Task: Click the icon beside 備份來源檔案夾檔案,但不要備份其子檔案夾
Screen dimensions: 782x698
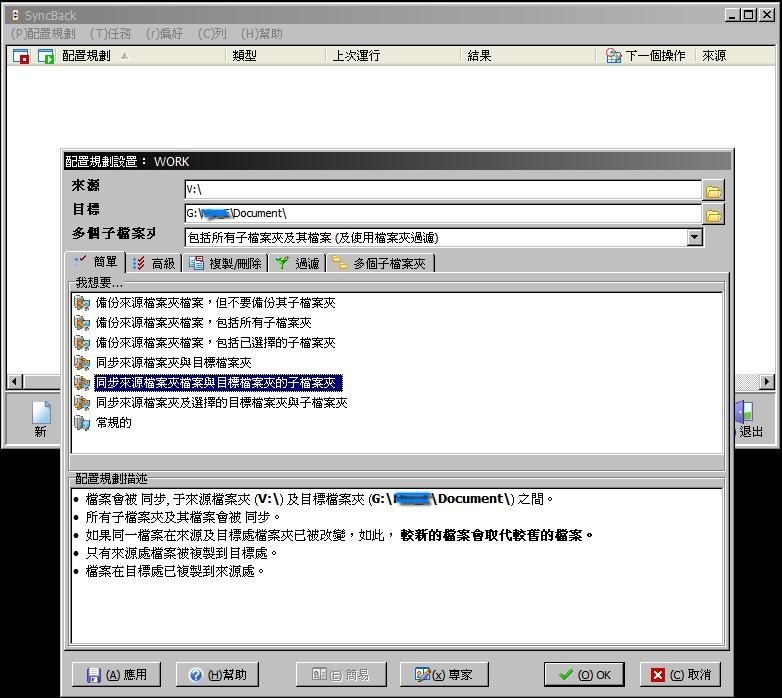Action: click(x=82, y=303)
